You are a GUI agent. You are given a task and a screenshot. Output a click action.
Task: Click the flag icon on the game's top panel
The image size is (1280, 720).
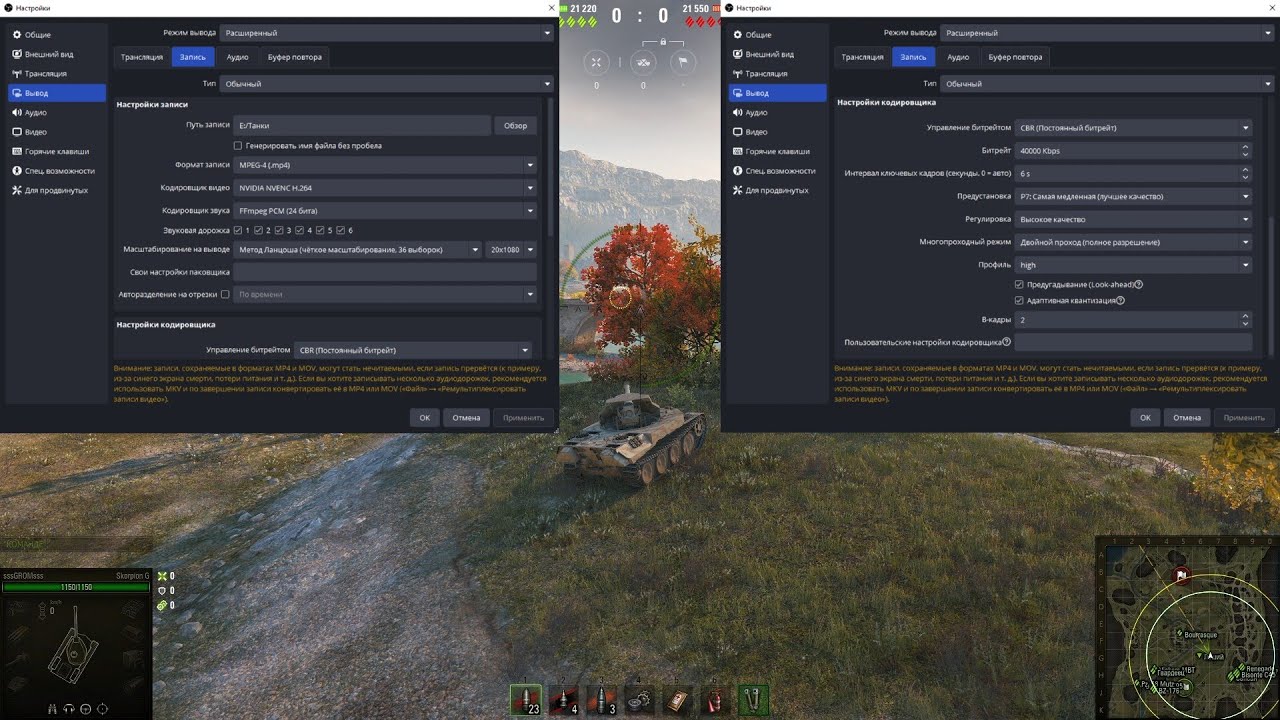click(683, 62)
